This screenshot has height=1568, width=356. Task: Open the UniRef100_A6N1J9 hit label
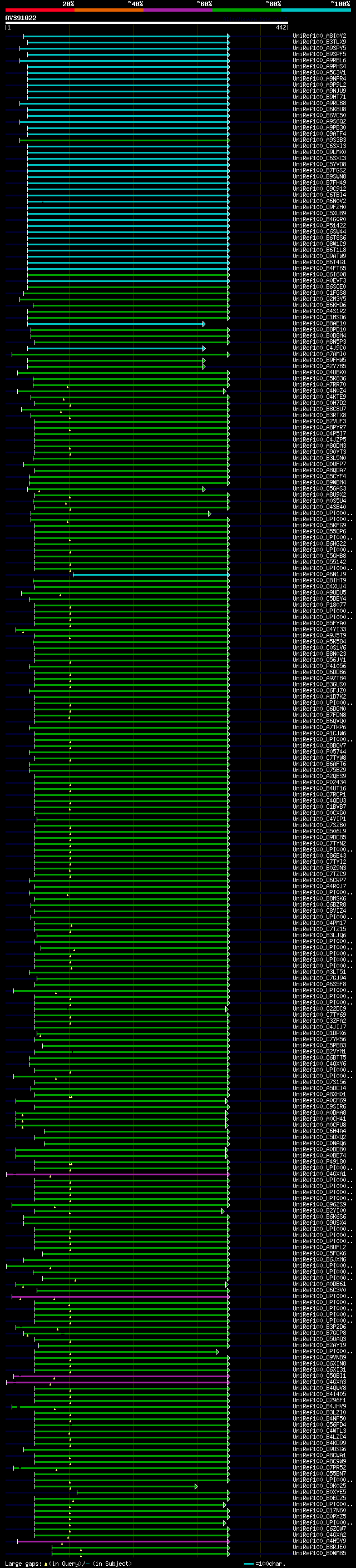click(319, 574)
